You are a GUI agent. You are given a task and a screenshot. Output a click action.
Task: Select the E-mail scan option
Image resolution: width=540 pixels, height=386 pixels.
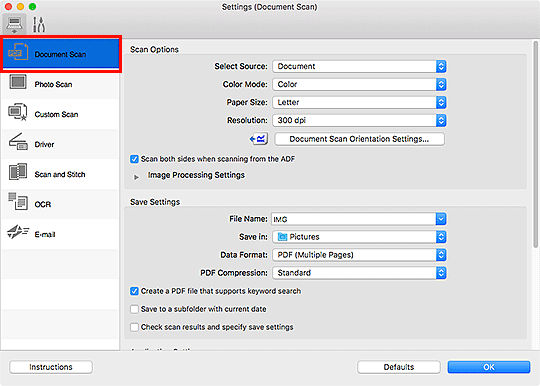click(x=61, y=234)
